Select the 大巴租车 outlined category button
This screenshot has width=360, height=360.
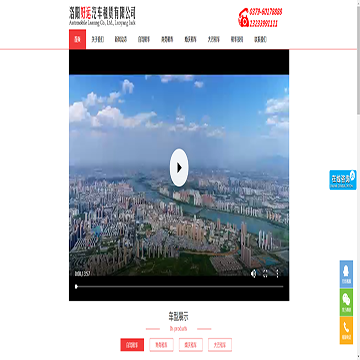pyautogui.click(x=220, y=345)
